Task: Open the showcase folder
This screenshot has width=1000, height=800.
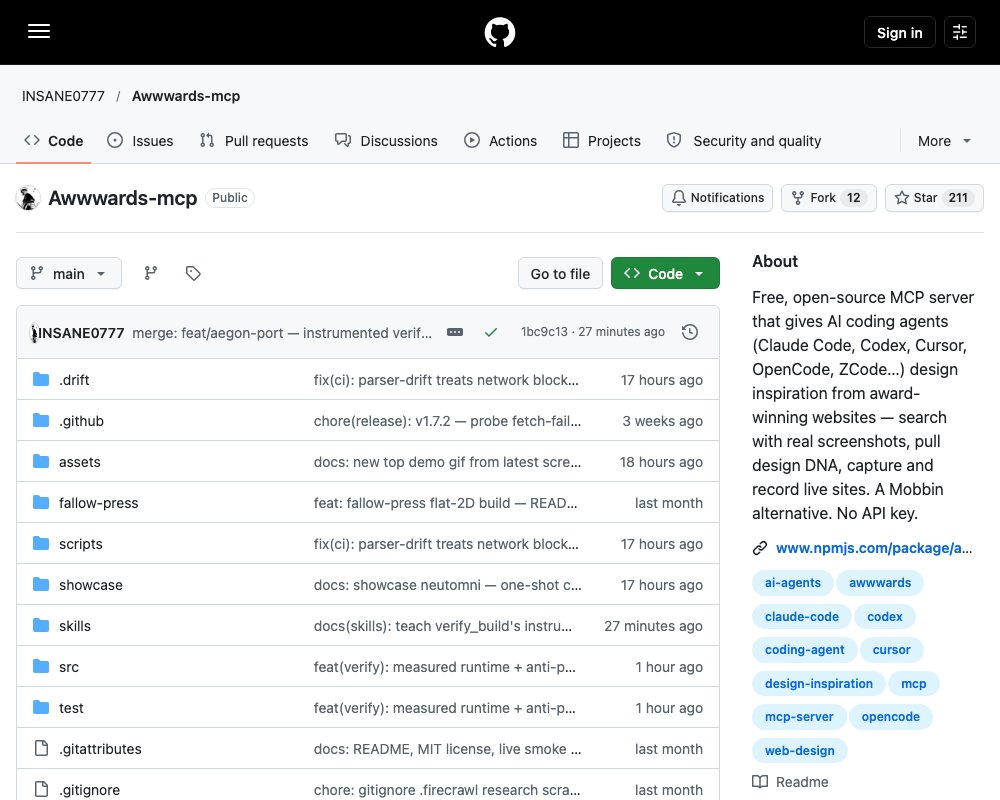Action: [91, 585]
